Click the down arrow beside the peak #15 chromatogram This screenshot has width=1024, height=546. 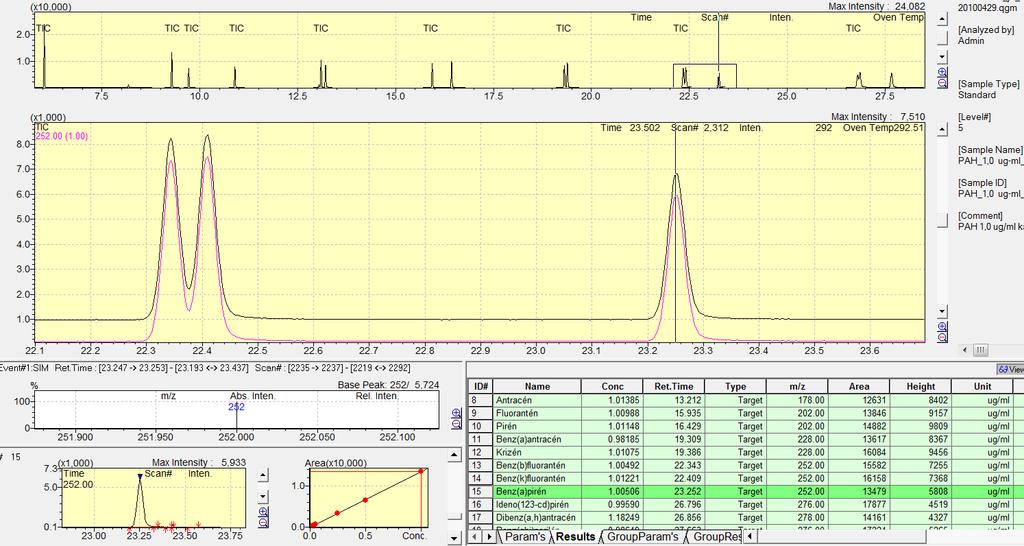[x=263, y=496]
